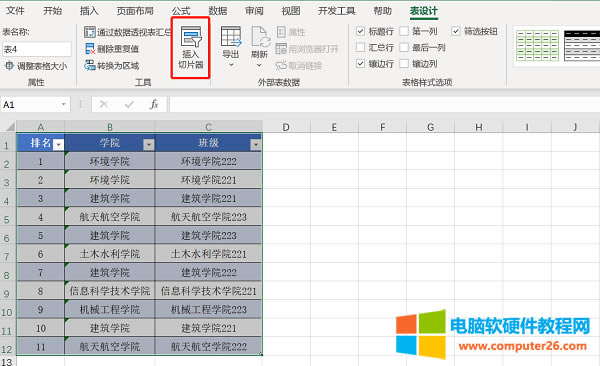Click the insert function fx icon
600x366 pixels.
[154, 104]
